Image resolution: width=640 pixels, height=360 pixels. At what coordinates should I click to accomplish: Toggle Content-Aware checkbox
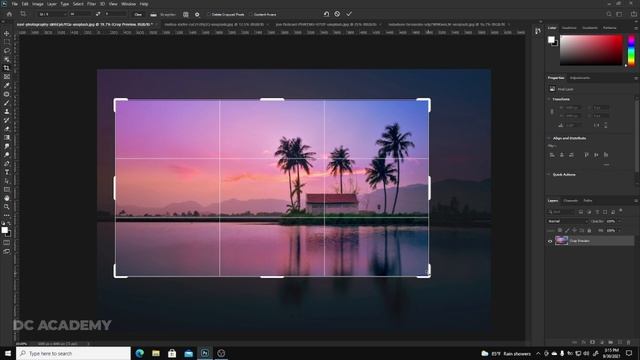point(251,14)
